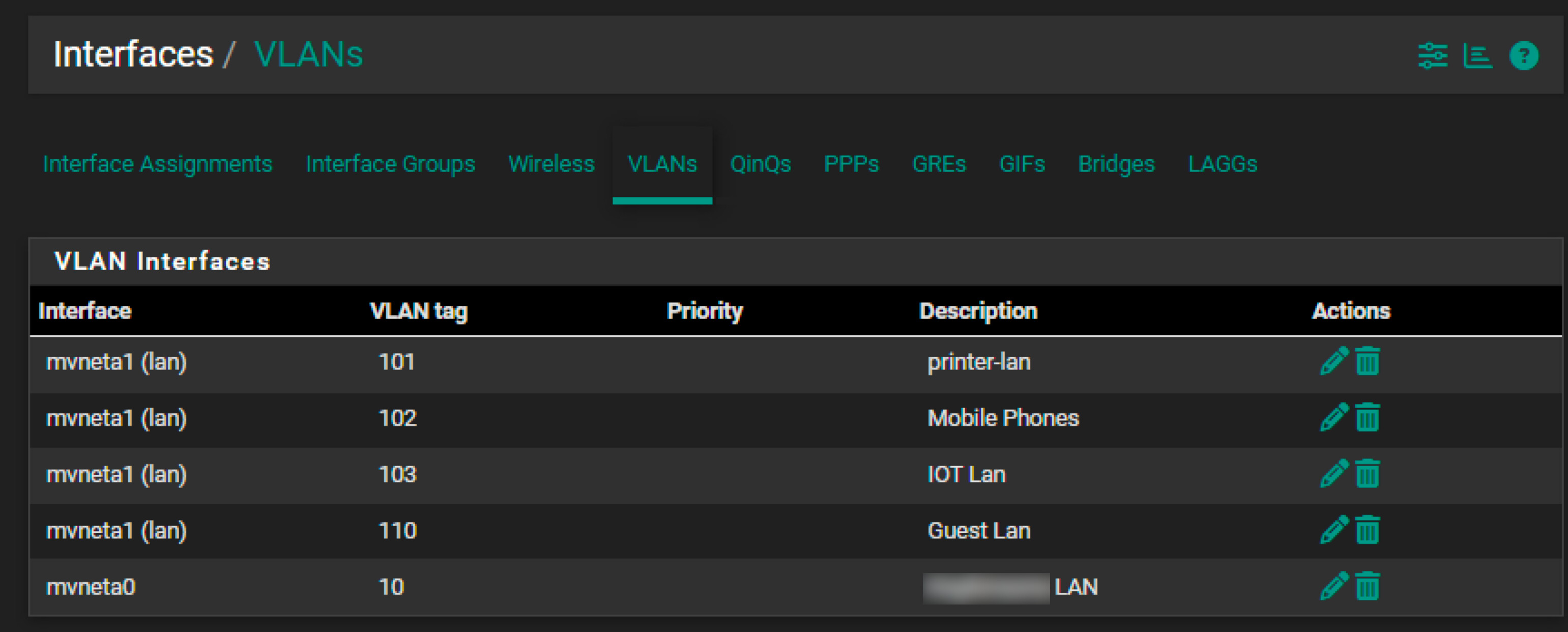This screenshot has width=1568, height=632.
Task: Delete the IOT Lan VLAN
Action: (1367, 474)
